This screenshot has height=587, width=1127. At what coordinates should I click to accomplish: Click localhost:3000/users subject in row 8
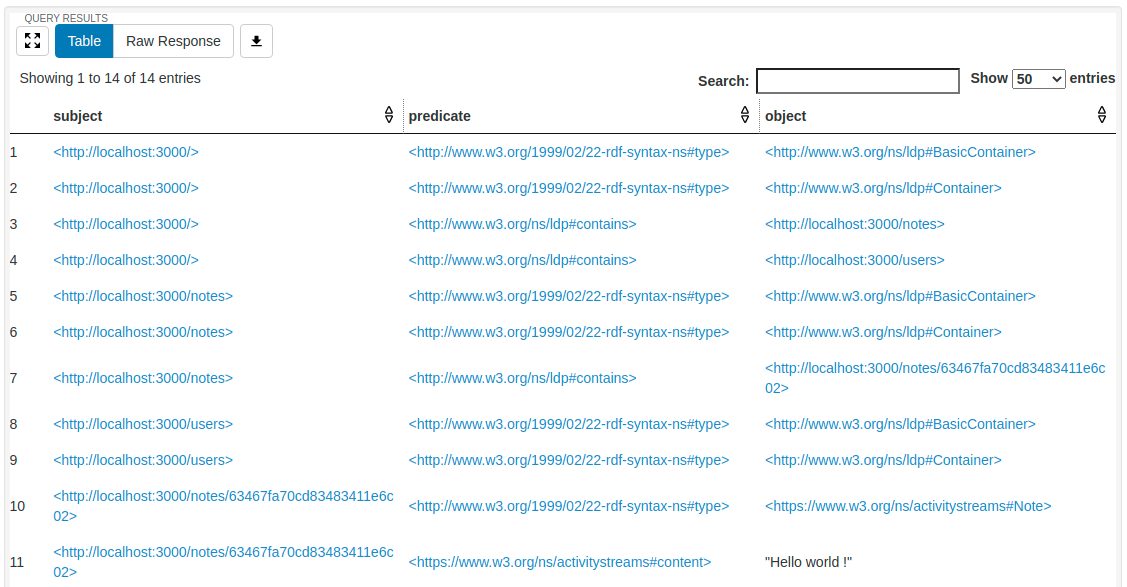[143, 424]
